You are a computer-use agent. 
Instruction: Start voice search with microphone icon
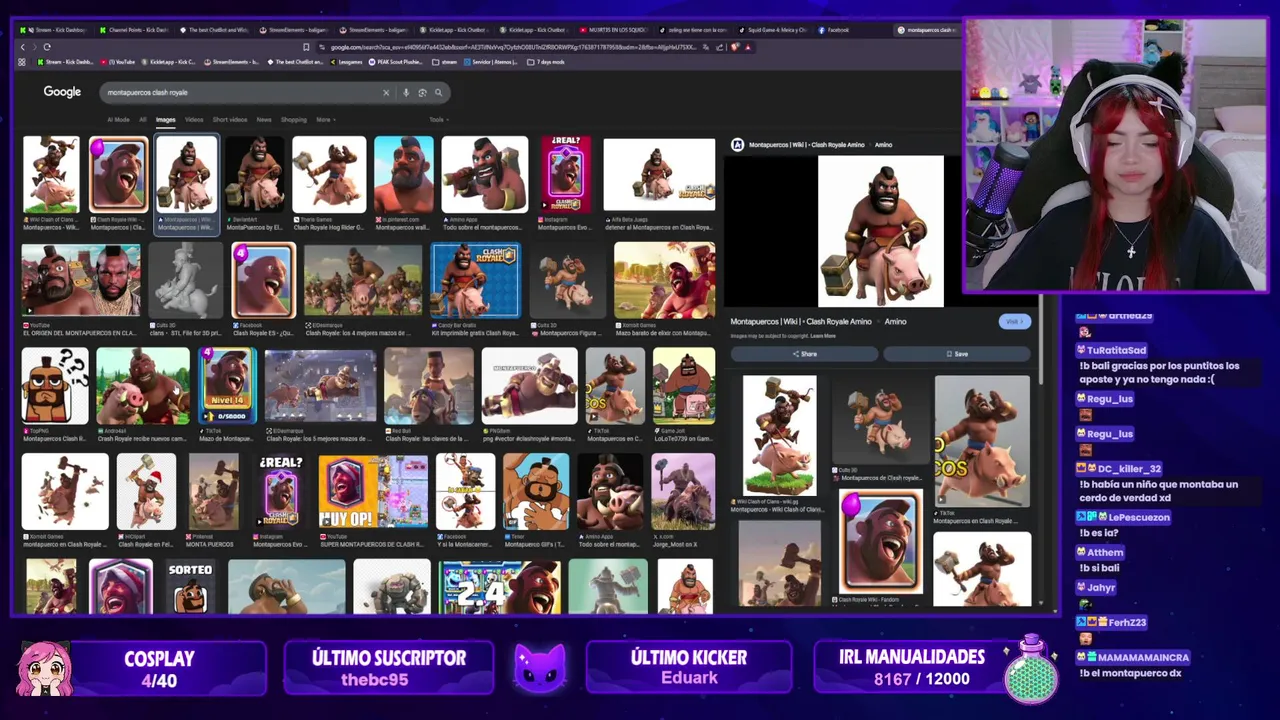click(x=406, y=92)
